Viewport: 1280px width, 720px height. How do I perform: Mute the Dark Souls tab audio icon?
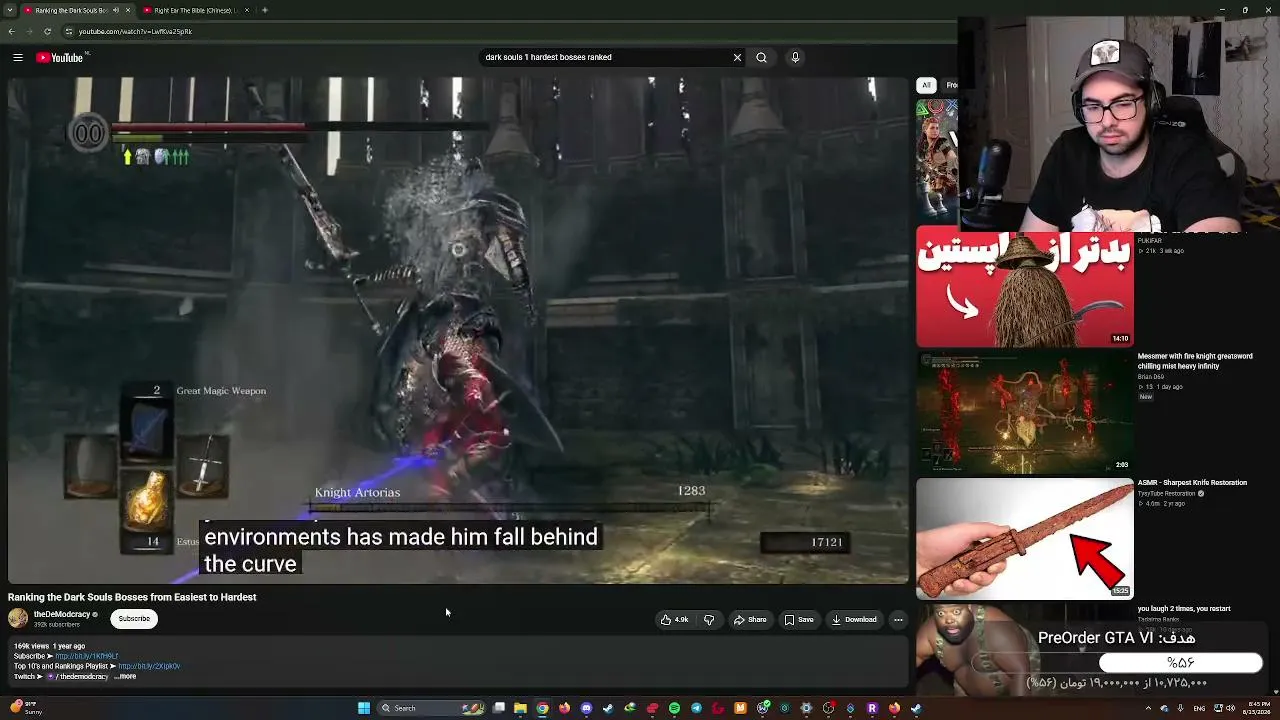pos(116,10)
